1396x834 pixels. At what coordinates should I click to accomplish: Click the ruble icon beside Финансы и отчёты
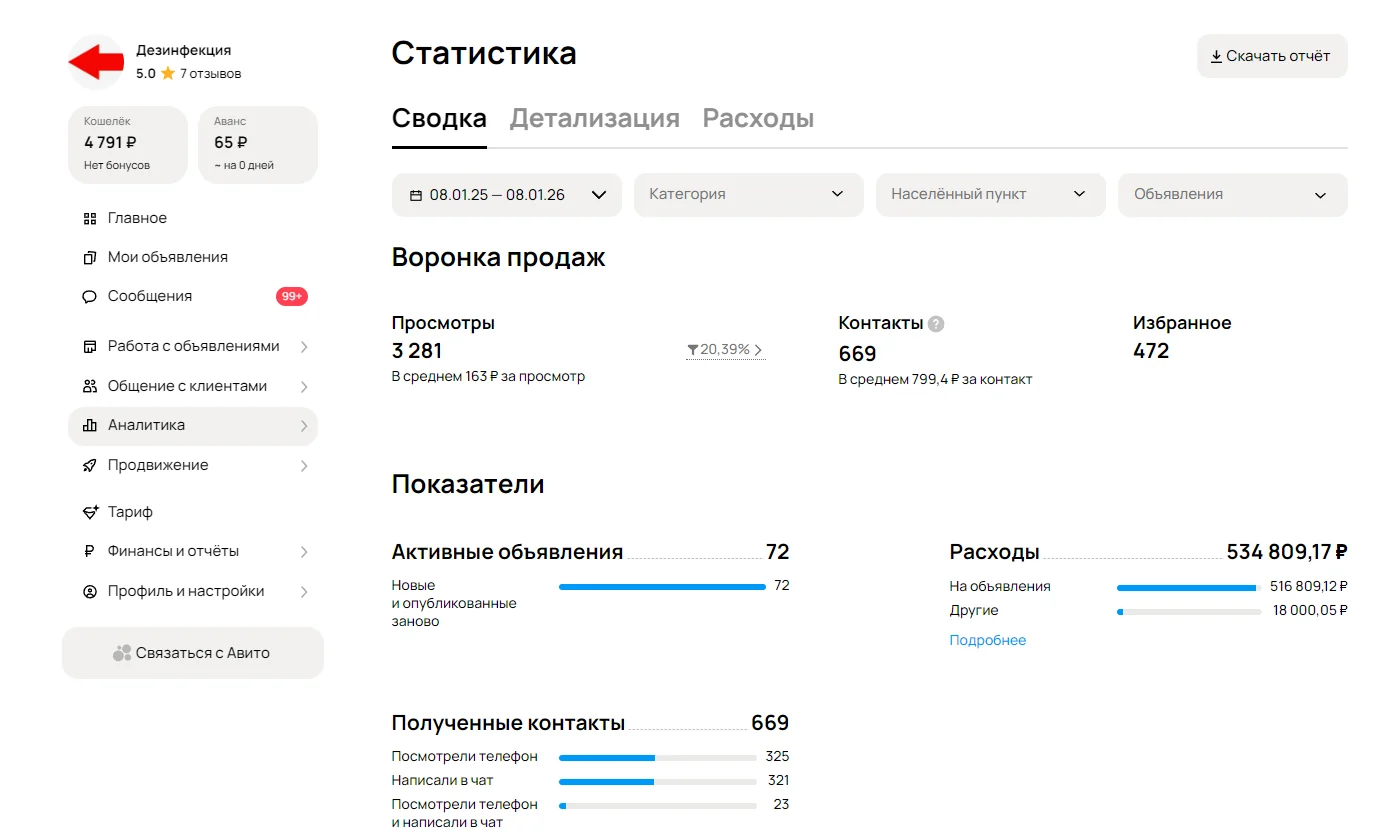90,551
